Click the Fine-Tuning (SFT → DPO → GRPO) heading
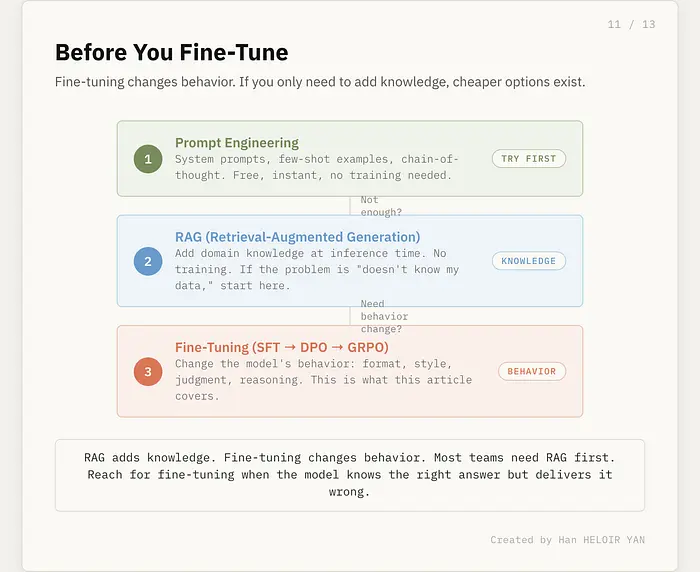The width and height of the screenshot is (700, 572). 282,347
